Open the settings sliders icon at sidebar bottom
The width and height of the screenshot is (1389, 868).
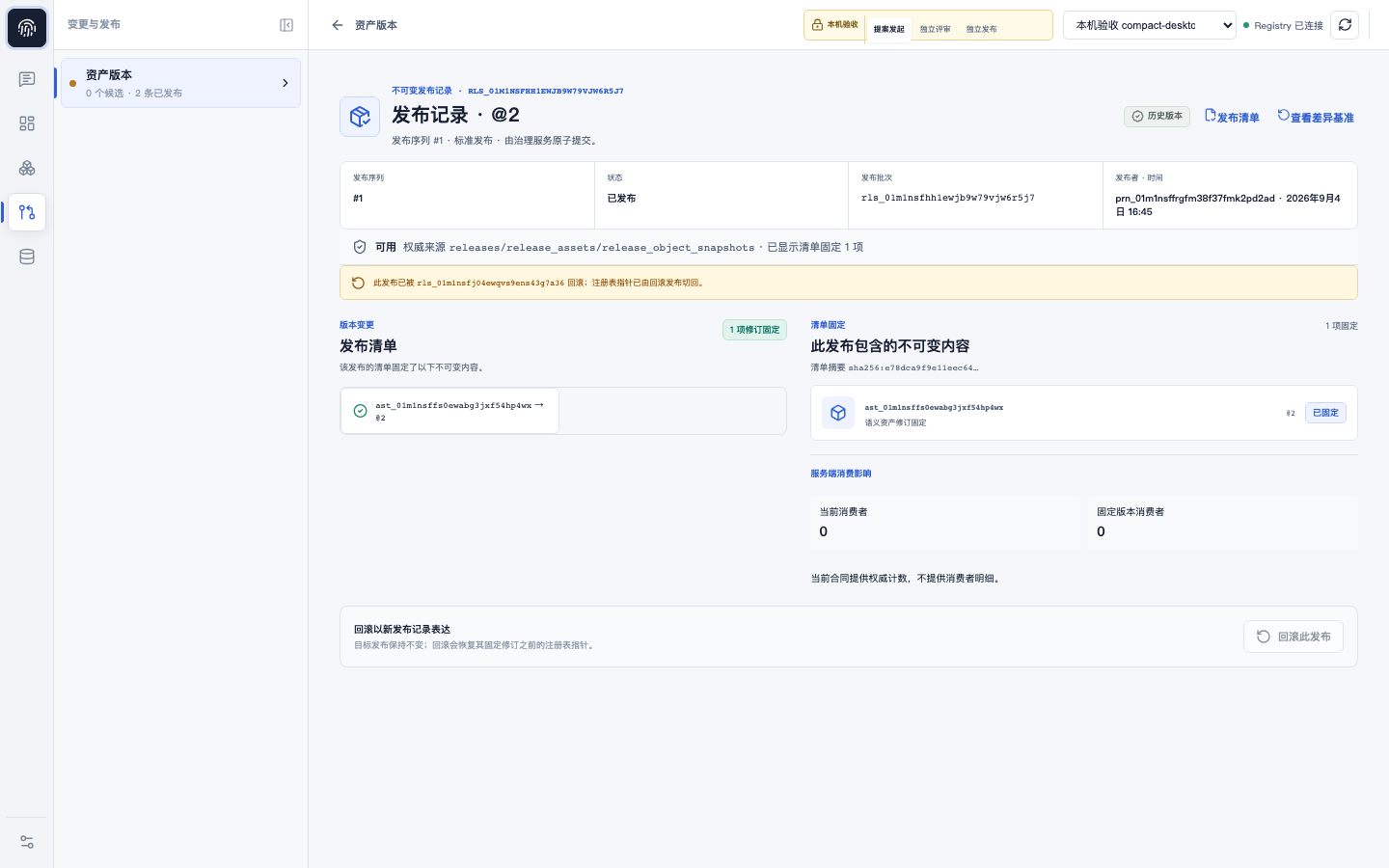27,842
